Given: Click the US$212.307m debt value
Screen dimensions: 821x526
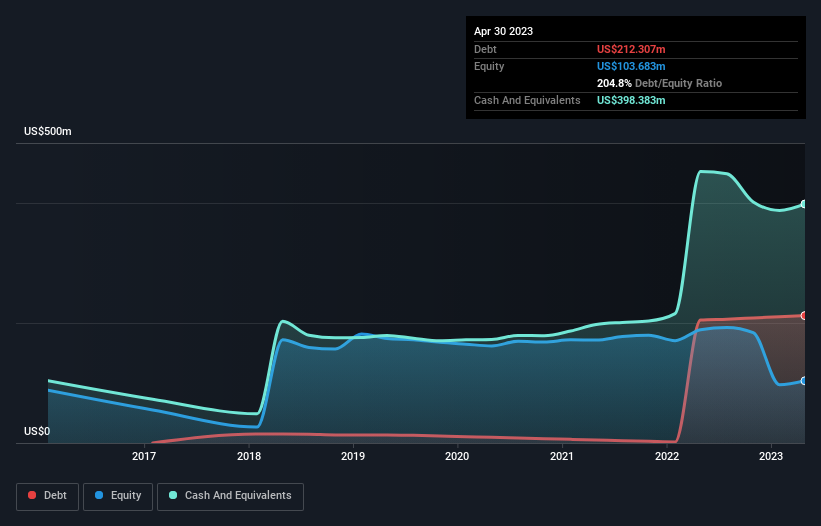Looking at the screenshot, I should [x=631, y=49].
